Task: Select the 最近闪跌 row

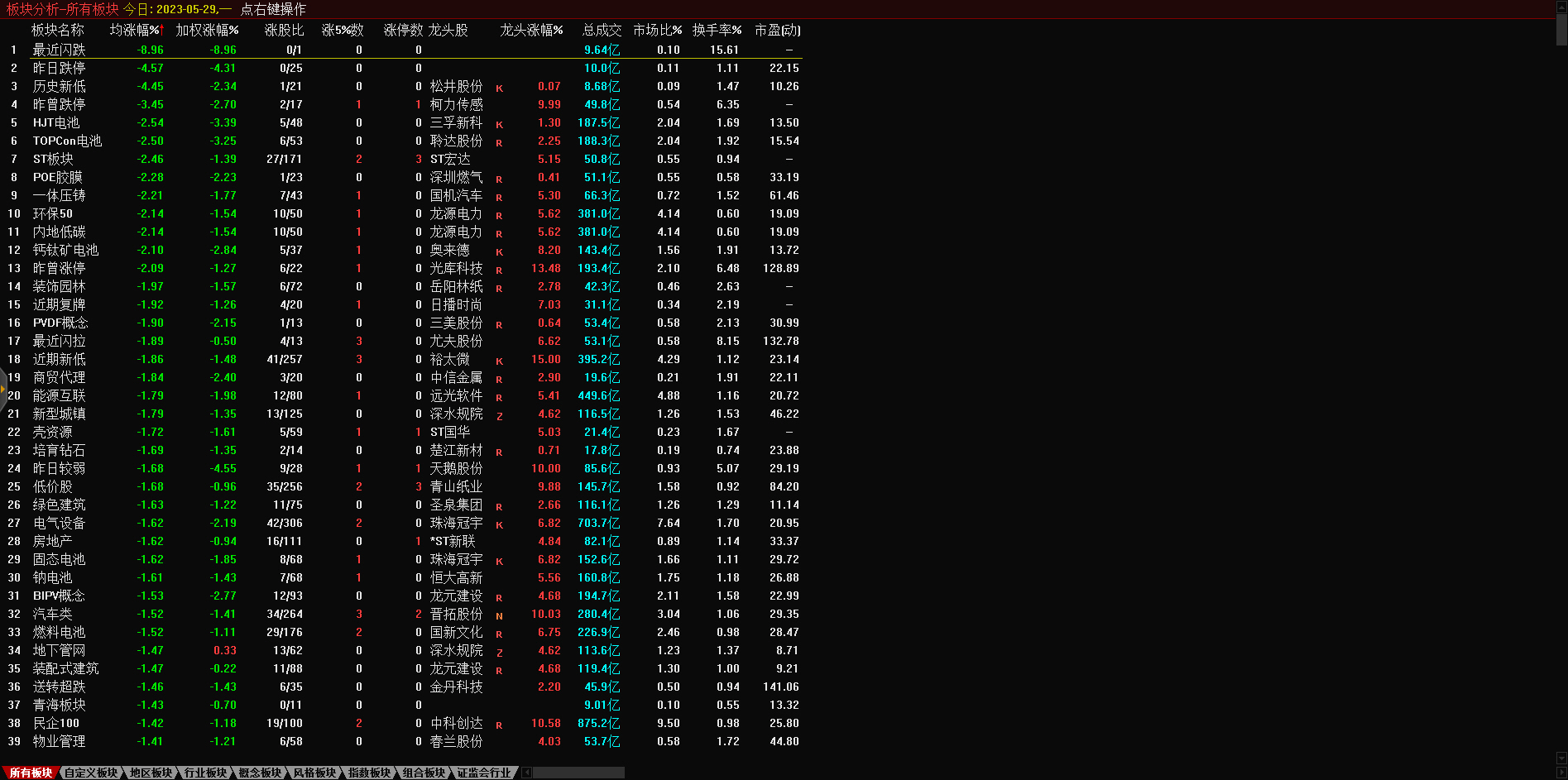Action: pos(59,50)
